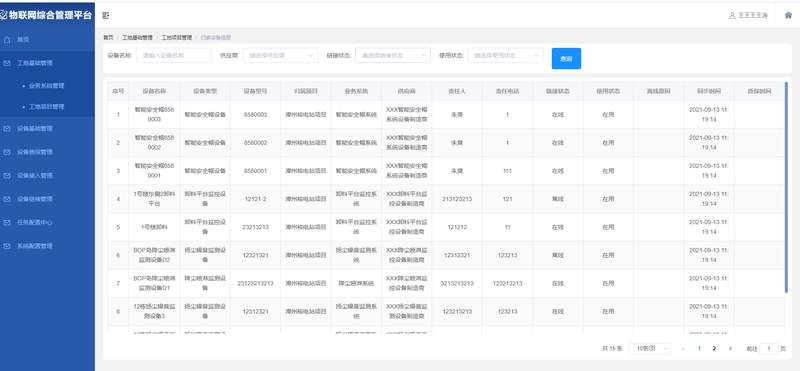
Task: Select page 1 in pagination
Action: click(x=699, y=349)
